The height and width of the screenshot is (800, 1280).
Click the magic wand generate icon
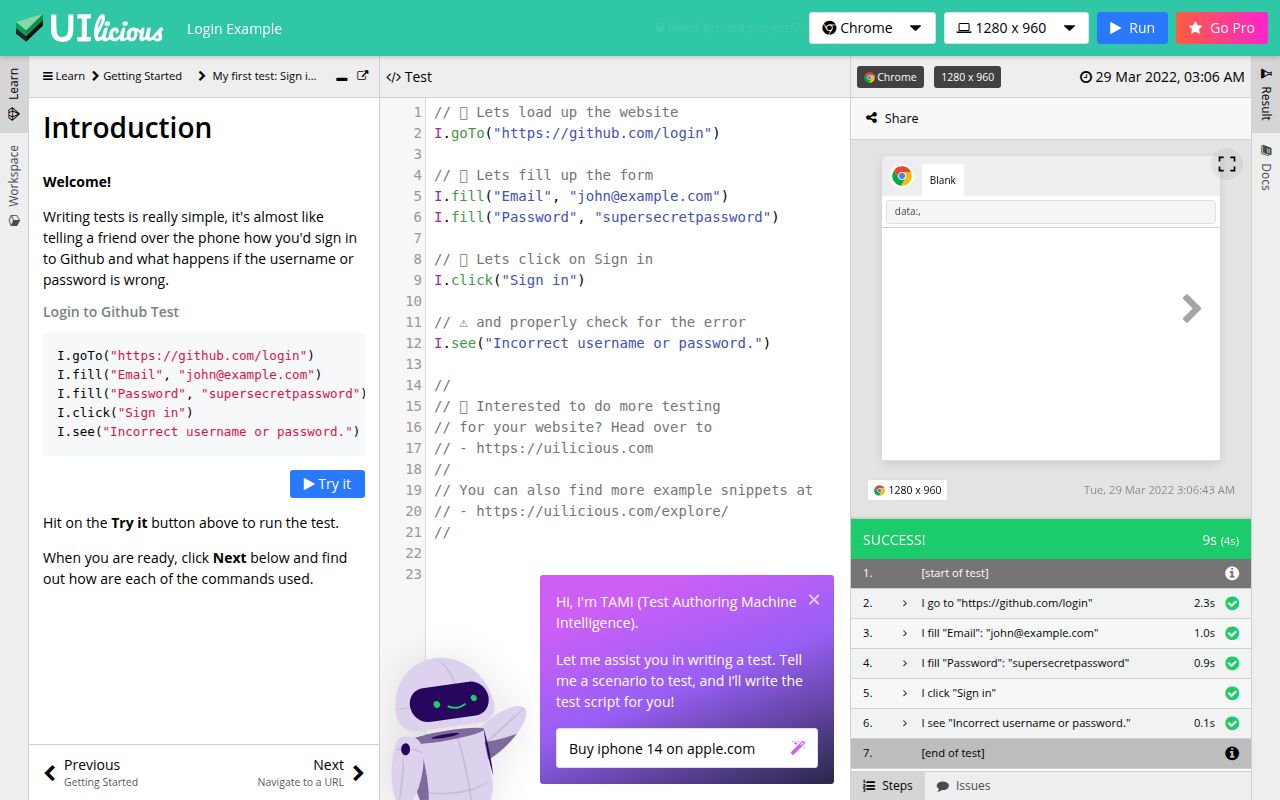tap(798, 748)
